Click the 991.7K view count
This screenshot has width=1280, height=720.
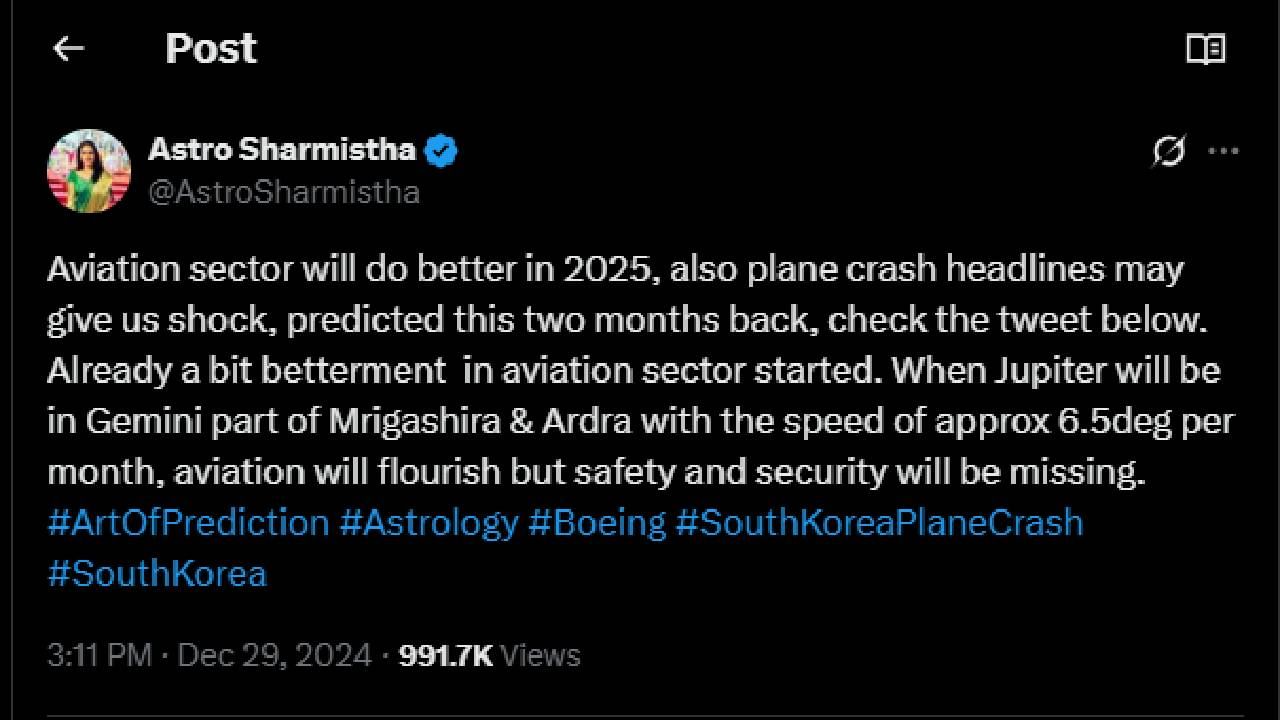pyautogui.click(x=446, y=655)
